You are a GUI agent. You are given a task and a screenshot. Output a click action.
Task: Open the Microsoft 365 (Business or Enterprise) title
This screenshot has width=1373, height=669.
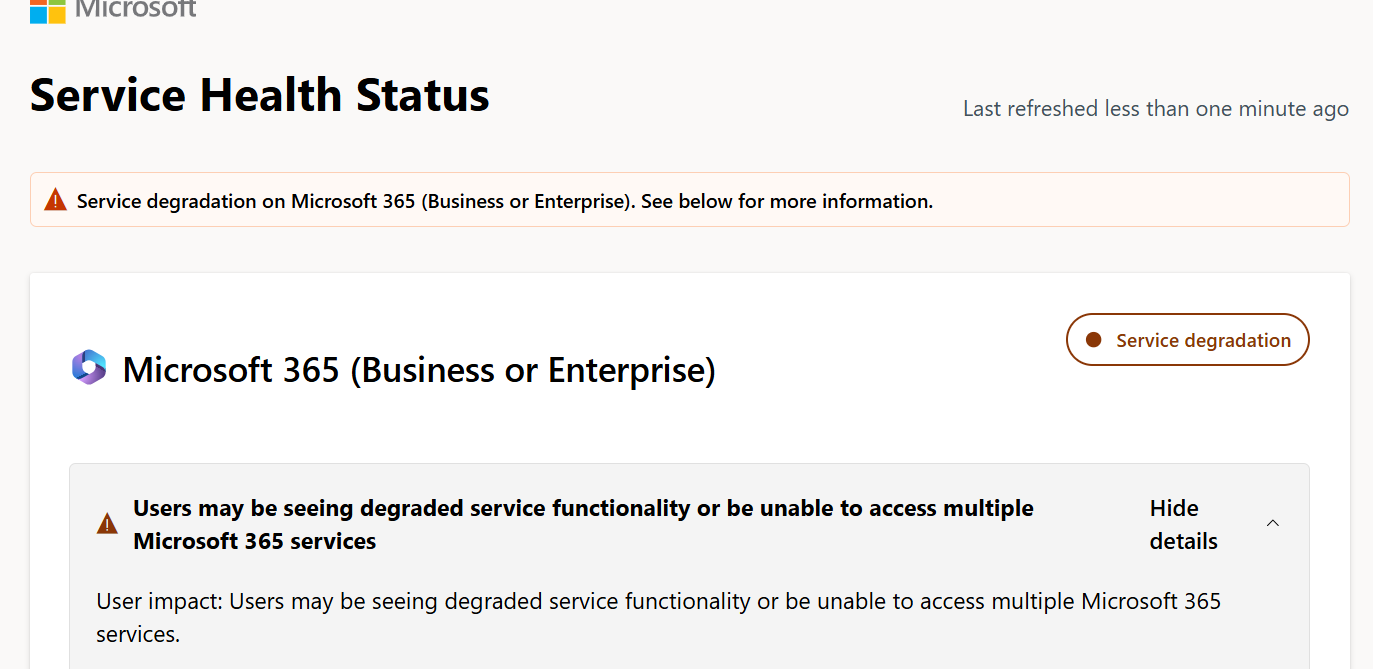click(419, 370)
